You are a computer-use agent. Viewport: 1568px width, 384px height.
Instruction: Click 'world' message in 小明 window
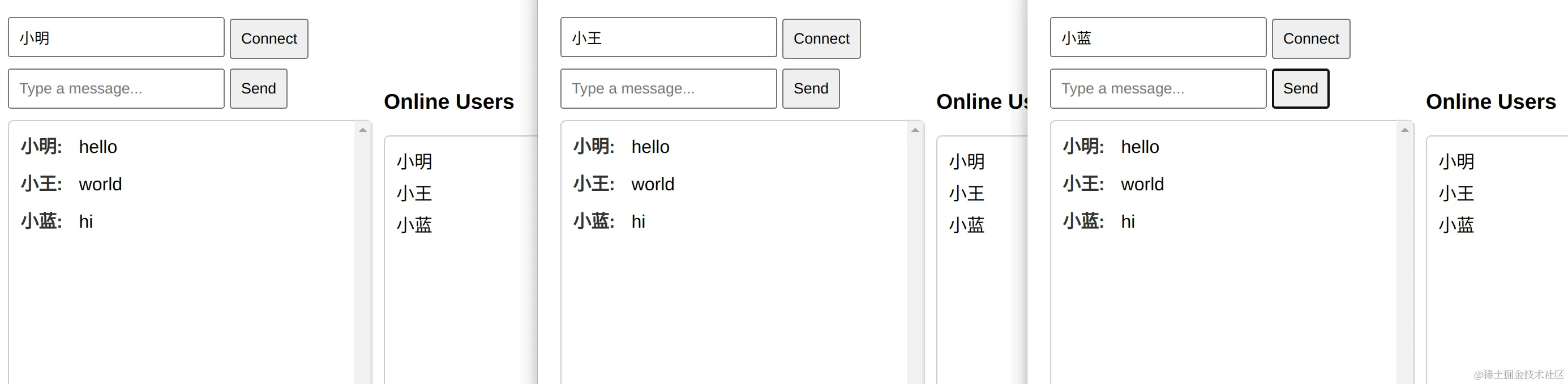click(100, 184)
